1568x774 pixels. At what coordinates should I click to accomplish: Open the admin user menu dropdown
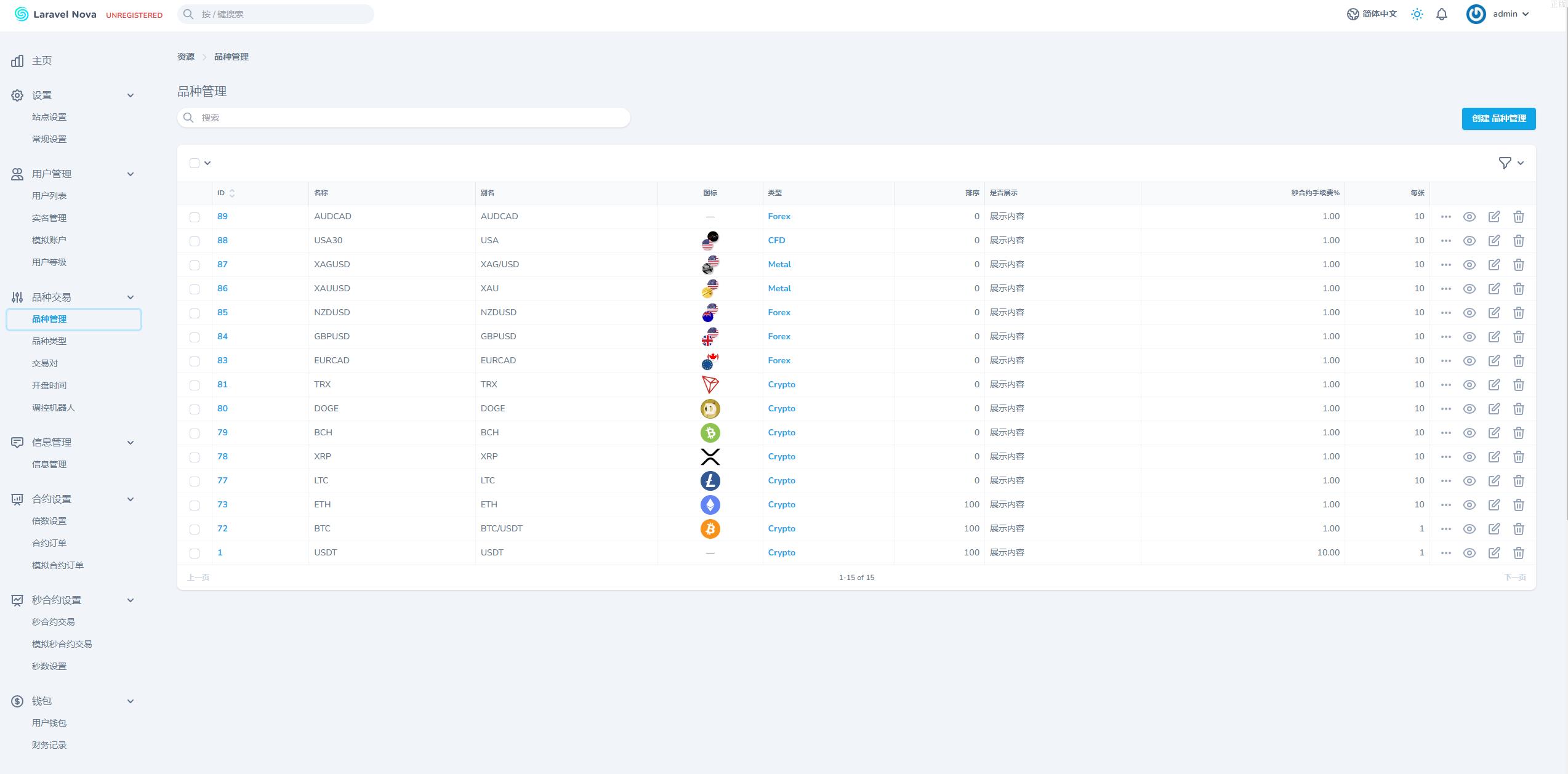pyautogui.click(x=1510, y=14)
